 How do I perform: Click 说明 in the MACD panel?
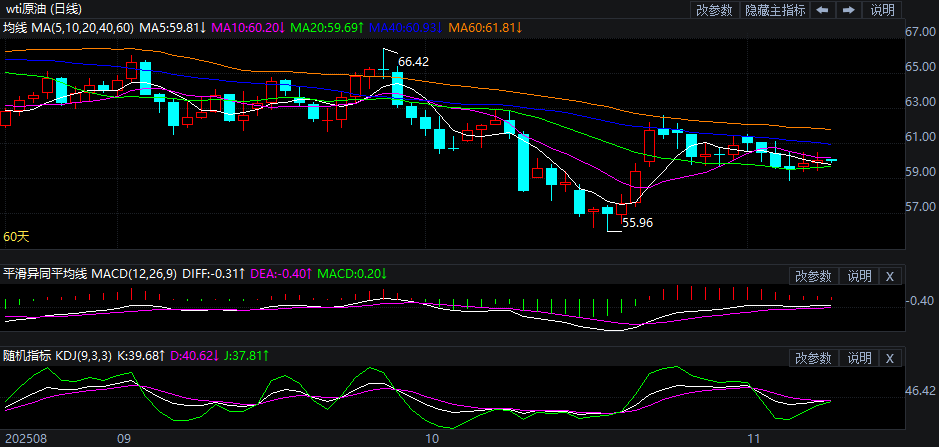(x=859, y=276)
